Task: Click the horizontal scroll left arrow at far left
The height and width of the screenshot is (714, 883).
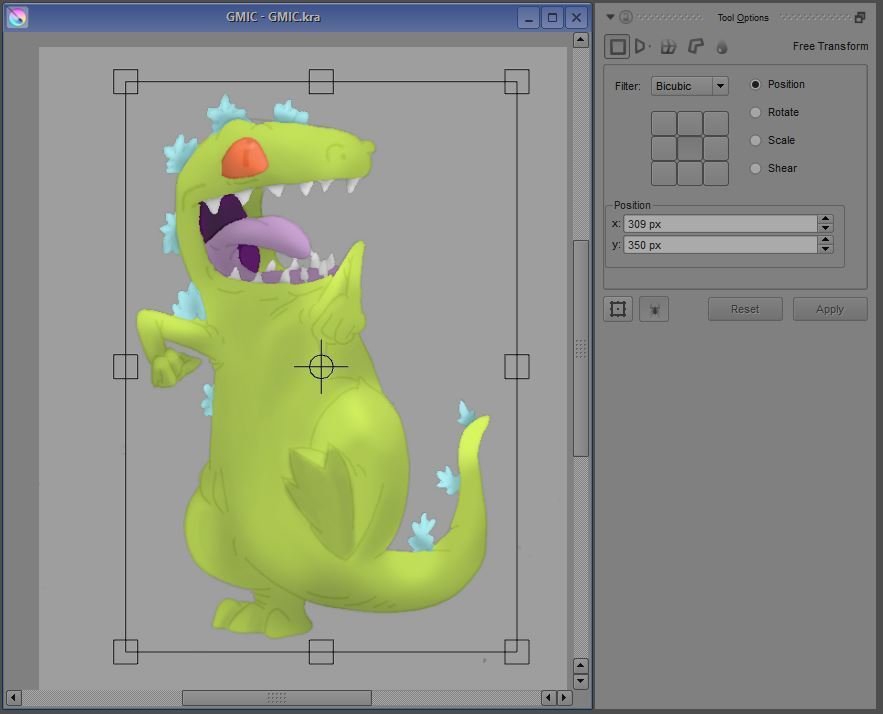Action: [14, 698]
